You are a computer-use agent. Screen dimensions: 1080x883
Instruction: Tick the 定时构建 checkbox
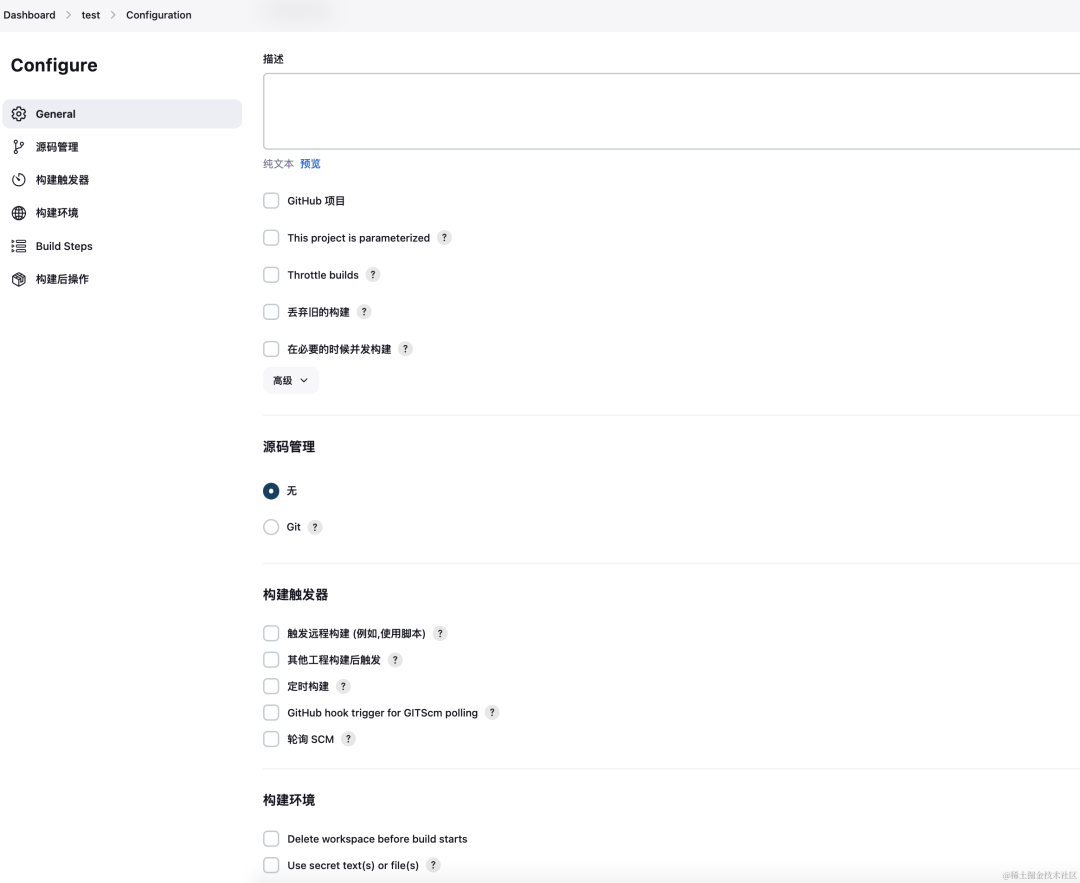[271, 686]
